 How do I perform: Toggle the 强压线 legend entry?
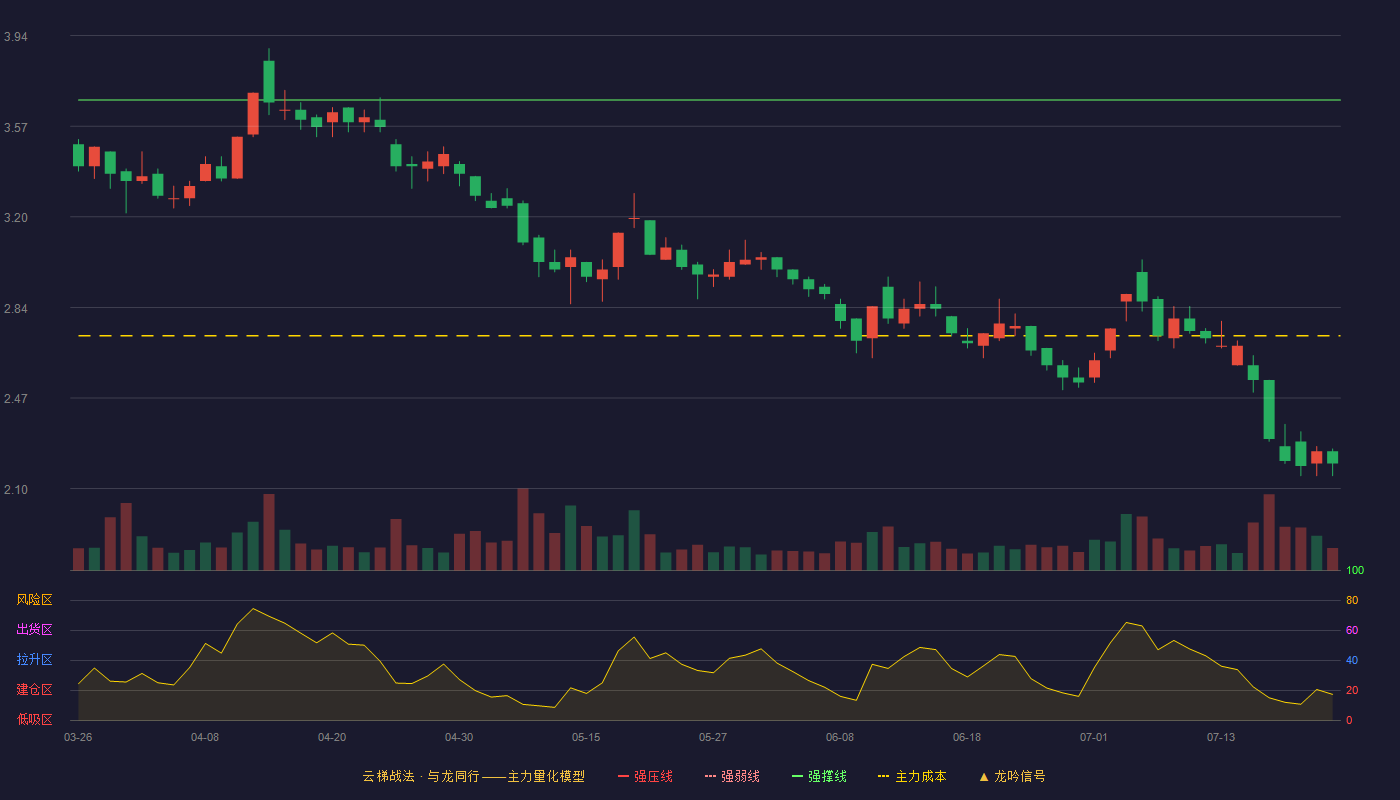click(645, 776)
